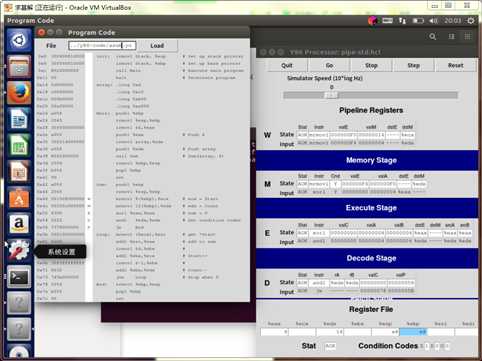Open the Ubuntu Dash launcher icon
Image resolution: width=482 pixels, height=361 pixels.
pos(19,40)
